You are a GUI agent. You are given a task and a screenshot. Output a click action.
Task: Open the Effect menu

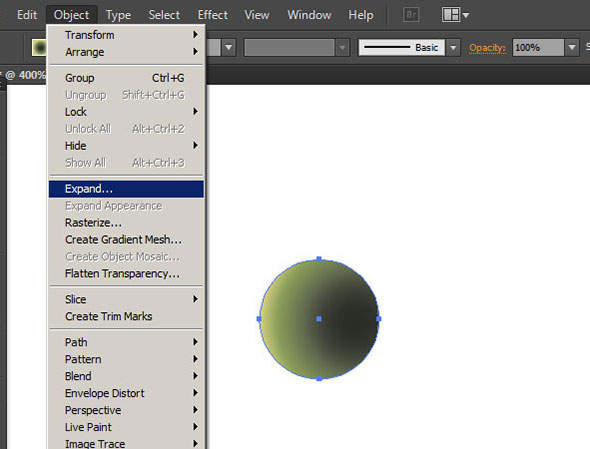tap(213, 15)
